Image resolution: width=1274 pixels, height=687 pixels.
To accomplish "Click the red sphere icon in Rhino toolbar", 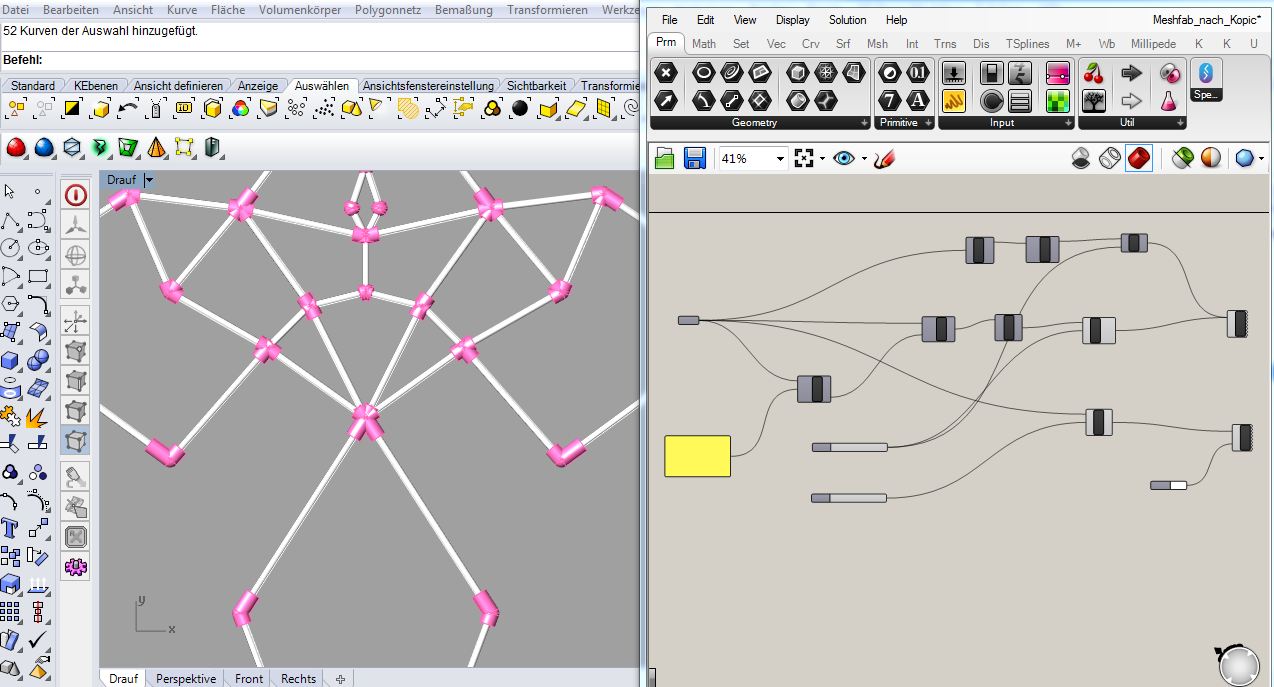I will pos(16,148).
